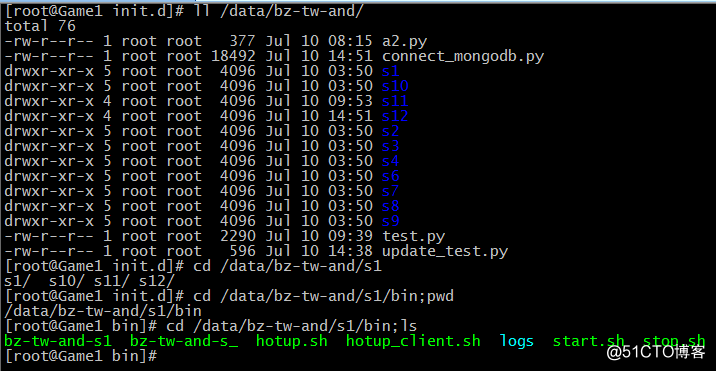The height and width of the screenshot is (371, 716).
Task: Click the command 'cd /data/bz-tw-and/s1/bin;ls'
Action: [292, 326]
